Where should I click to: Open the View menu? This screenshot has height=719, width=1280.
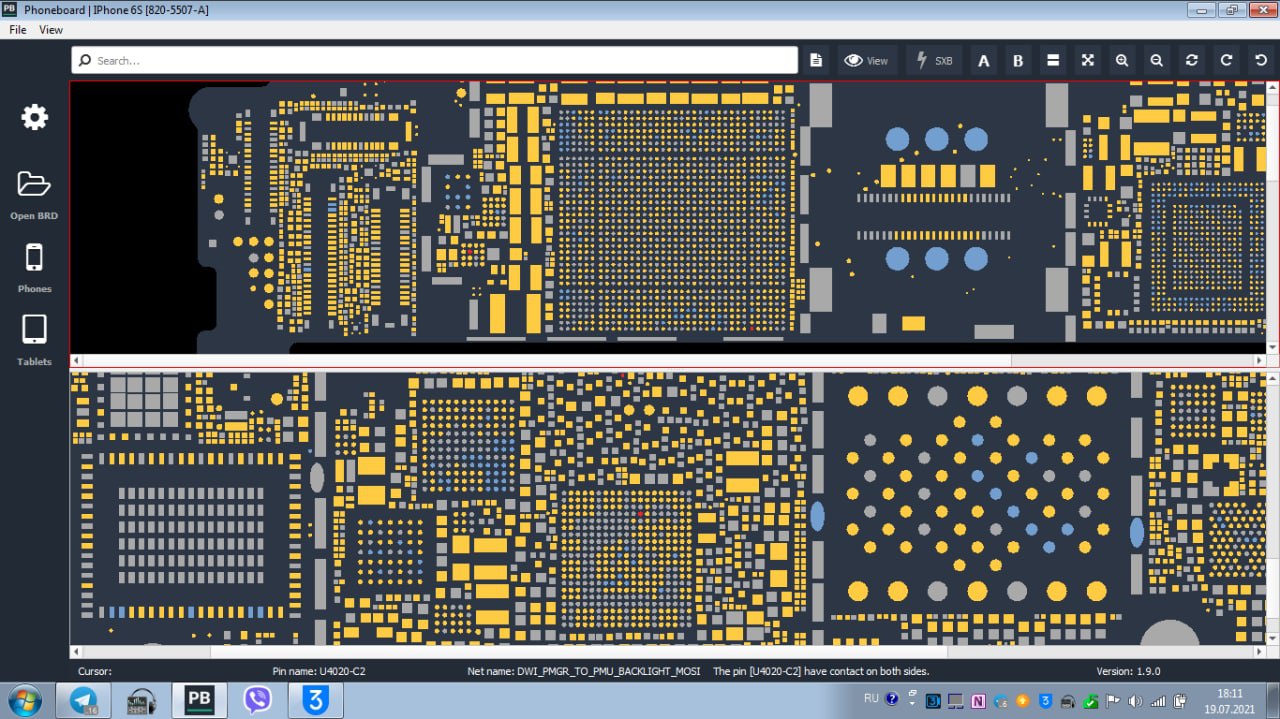click(51, 30)
